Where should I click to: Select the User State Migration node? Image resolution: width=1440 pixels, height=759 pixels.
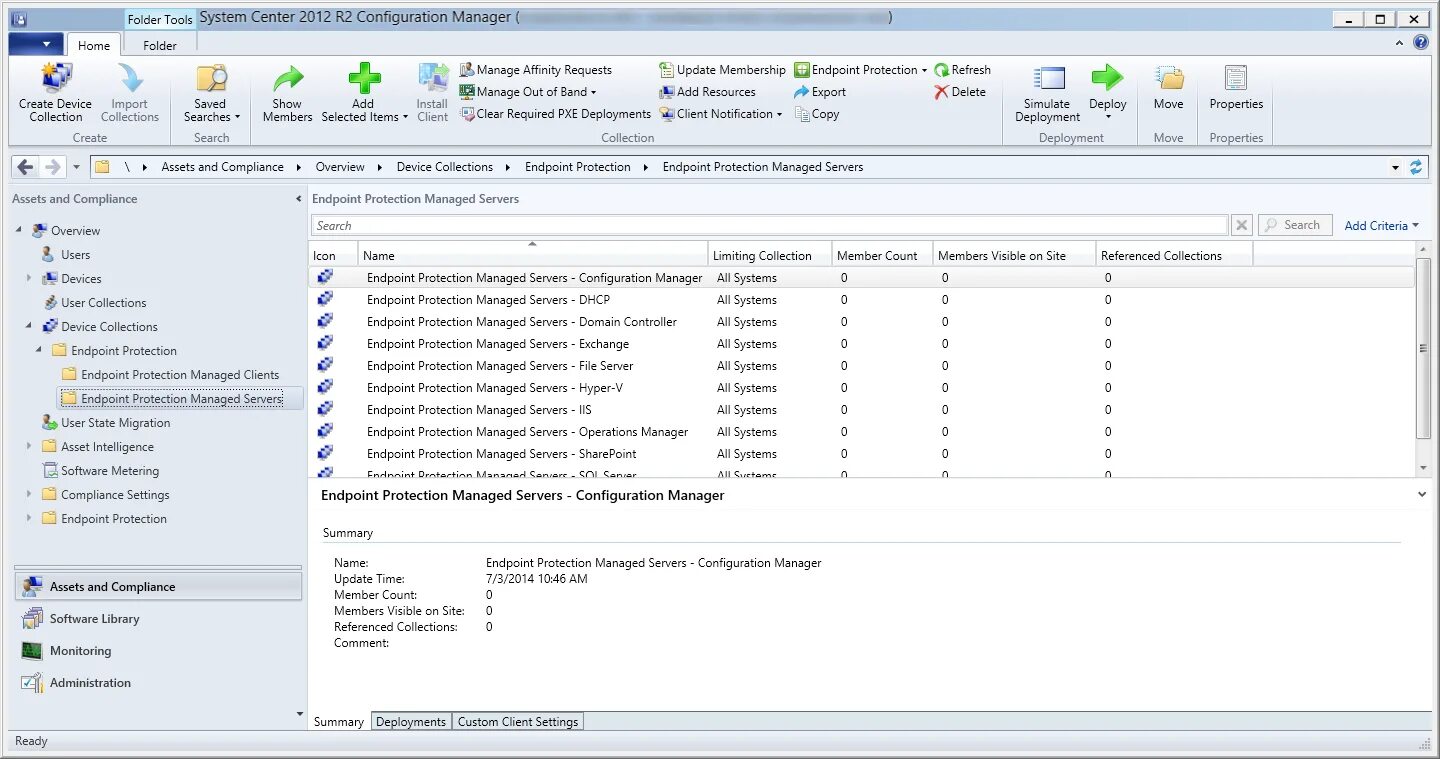pos(115,423)
